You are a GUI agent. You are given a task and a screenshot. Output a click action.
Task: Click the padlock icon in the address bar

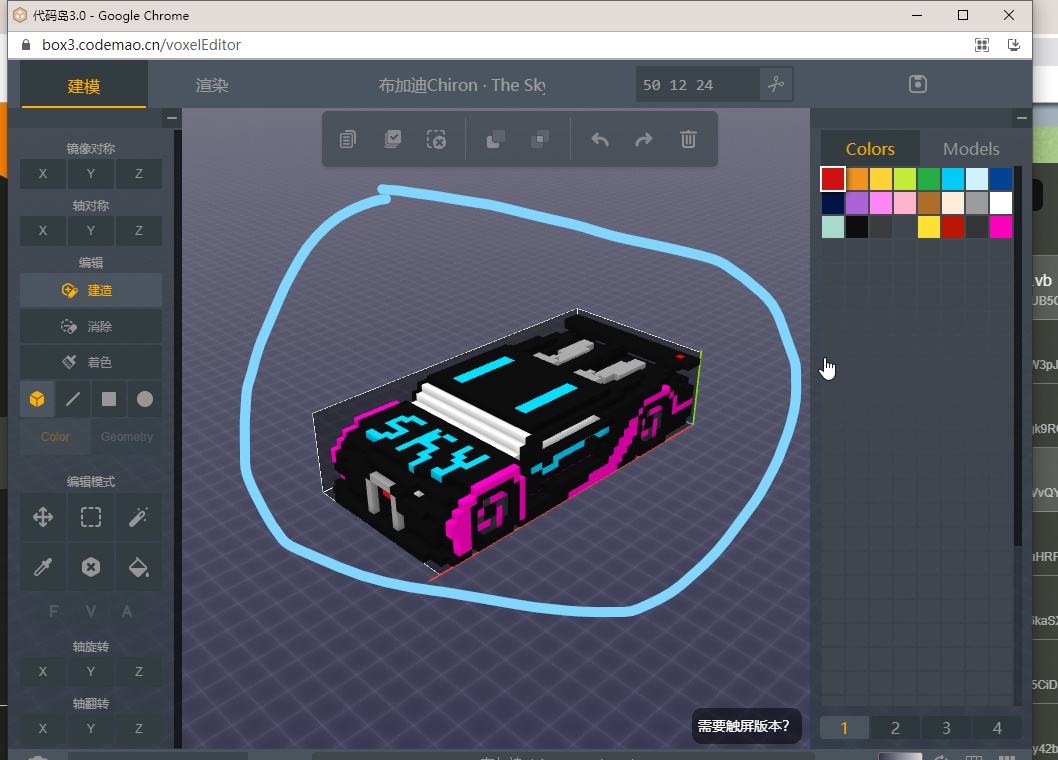tap(26, 45)
